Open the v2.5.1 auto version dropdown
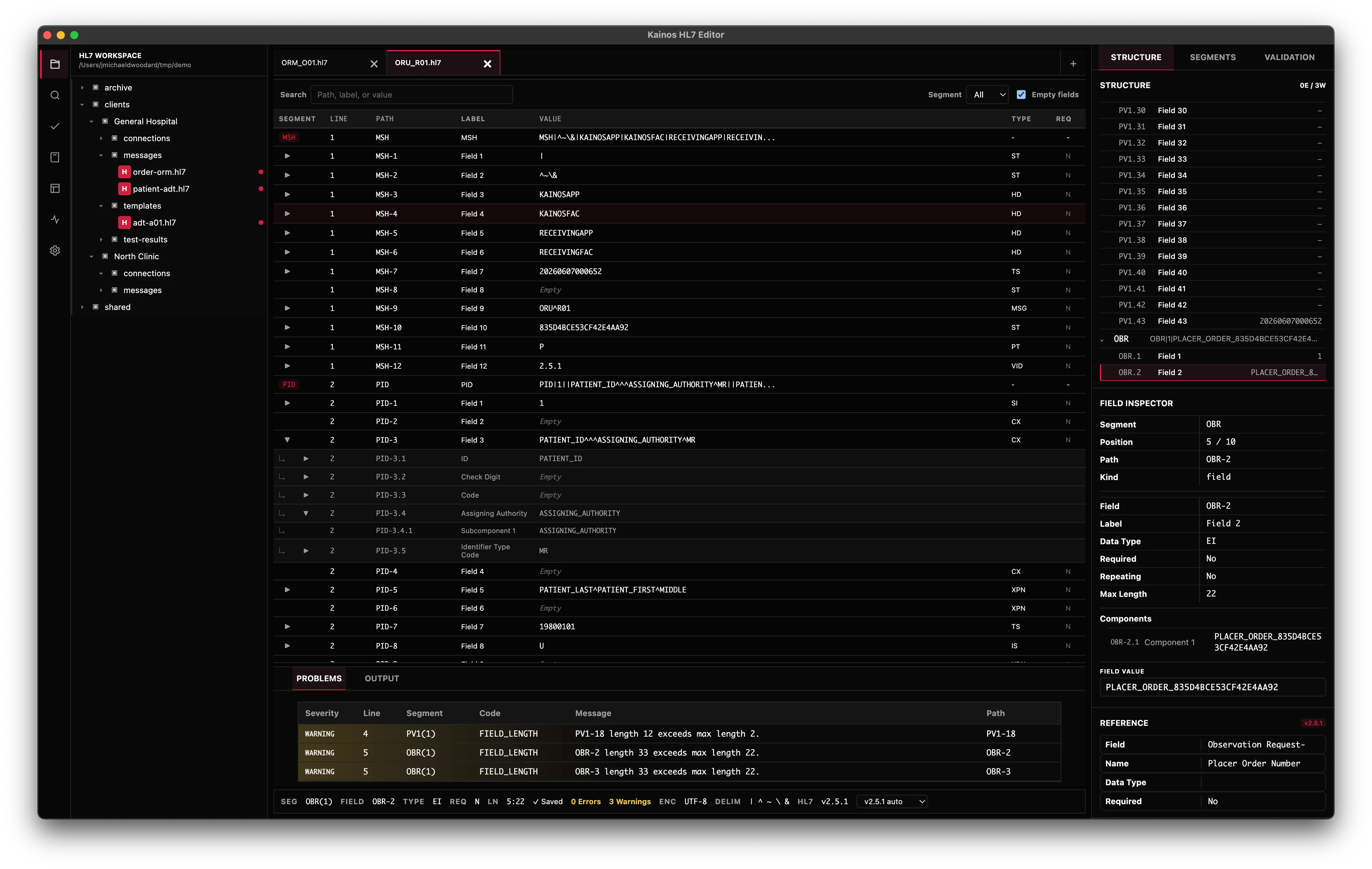 point(892,801)
